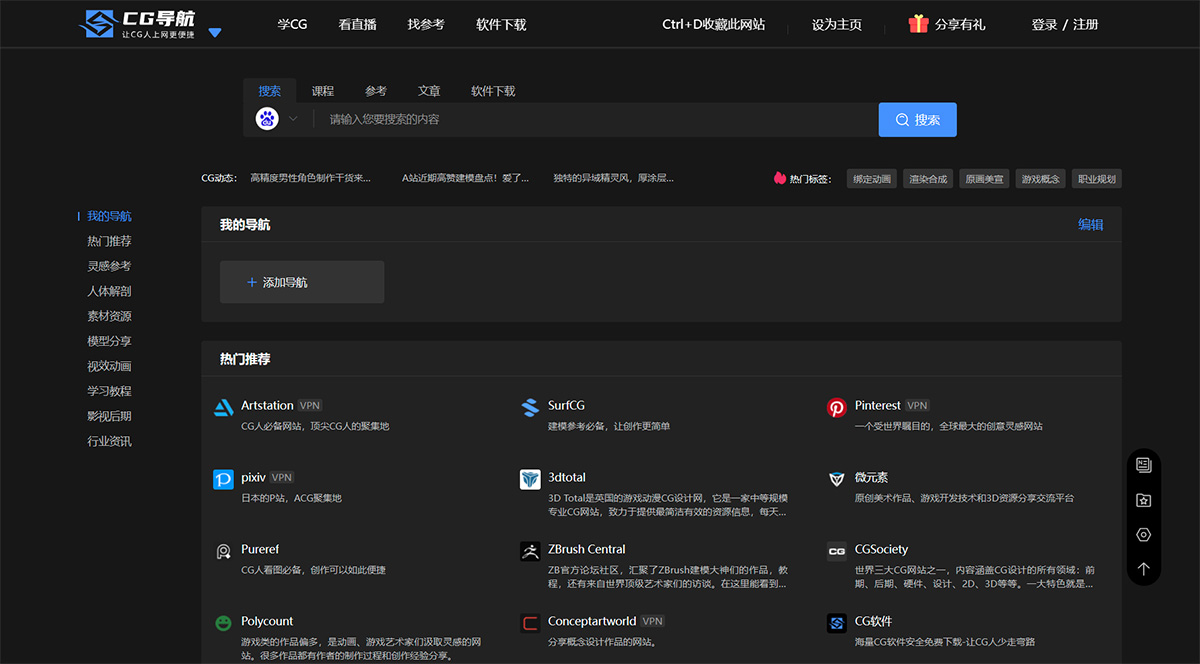The image size is (1200, 664).
Task: Click the ZBrush Central icon
Action: tap(529, 551)
